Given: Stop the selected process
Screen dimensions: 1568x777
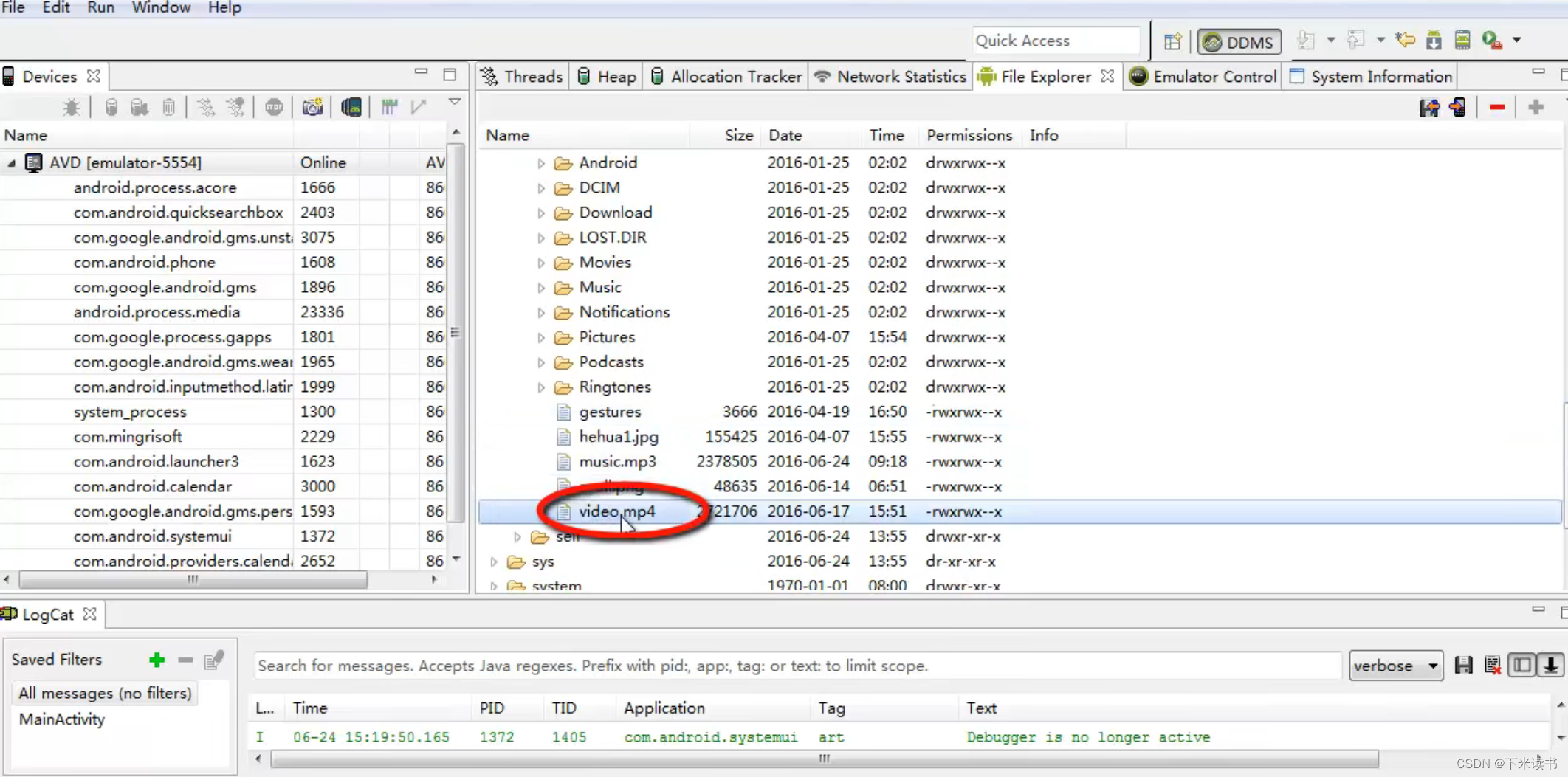Looking at the screenshot, I should 274,106.
